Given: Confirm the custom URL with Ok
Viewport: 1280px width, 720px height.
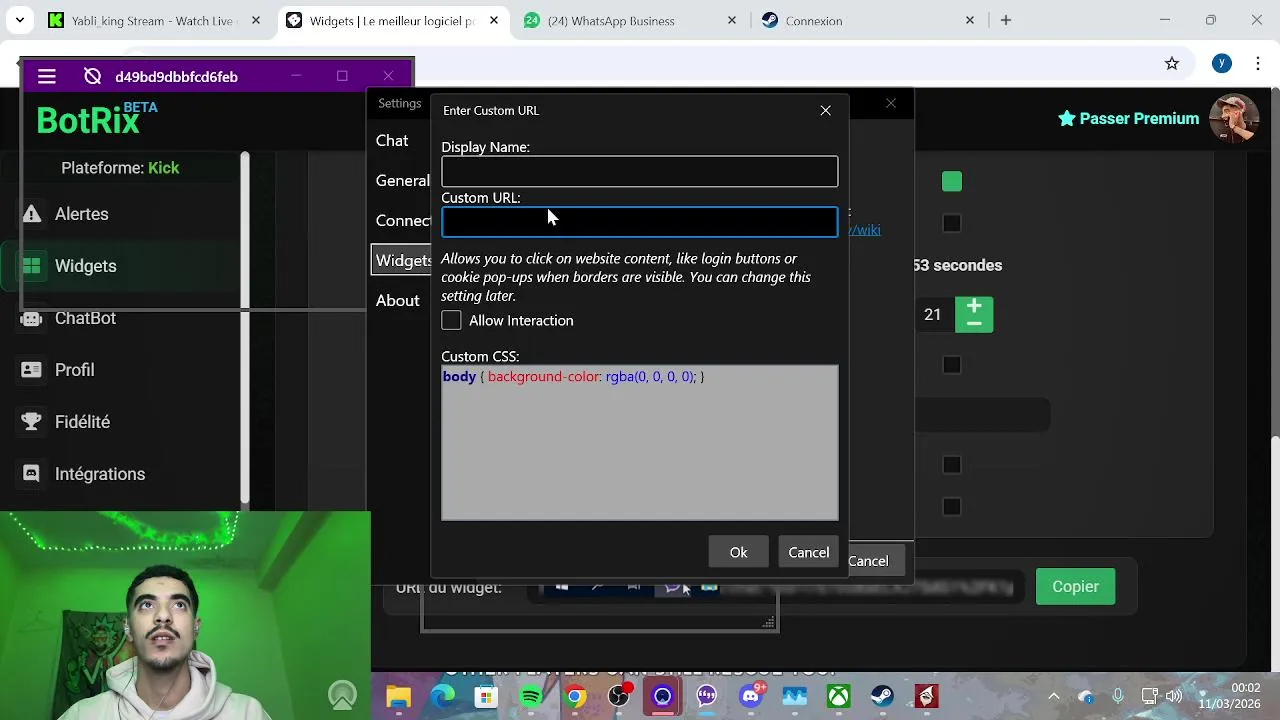Looking at the screenshot, I should pyautogui.click(x=738, y=552).
